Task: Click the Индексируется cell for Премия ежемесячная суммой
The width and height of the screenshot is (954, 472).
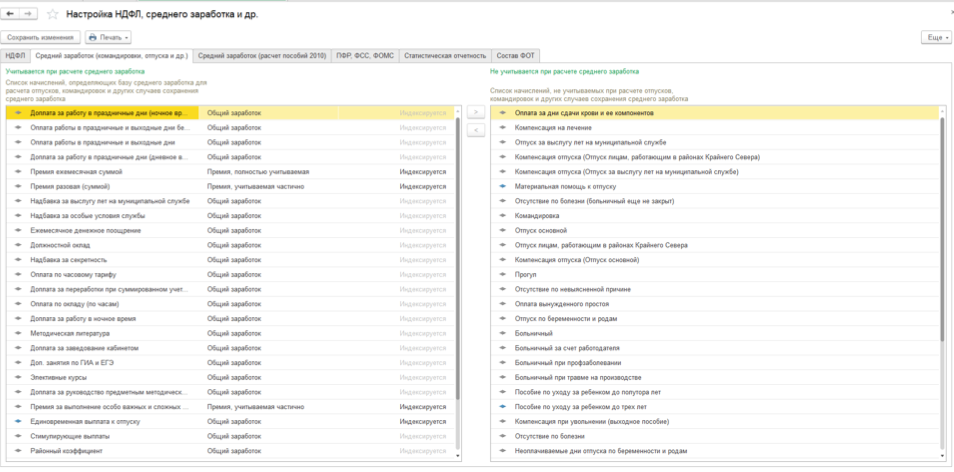Action: (422, 172)
